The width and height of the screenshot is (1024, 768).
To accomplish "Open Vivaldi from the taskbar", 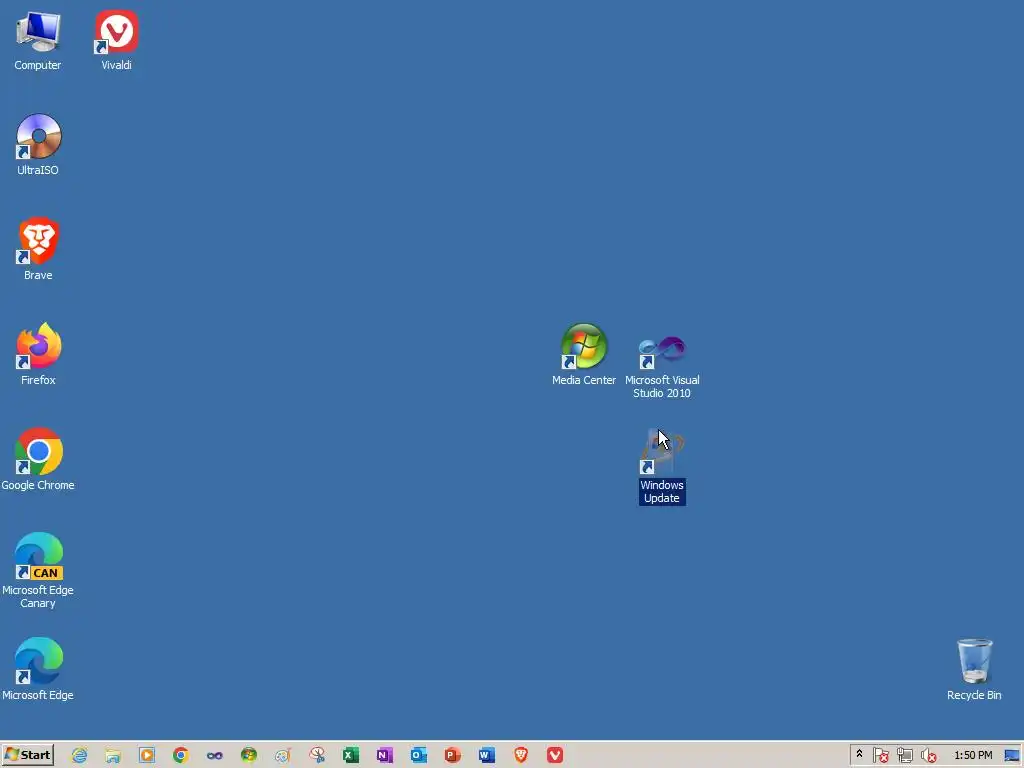I will tap(554, 756).
